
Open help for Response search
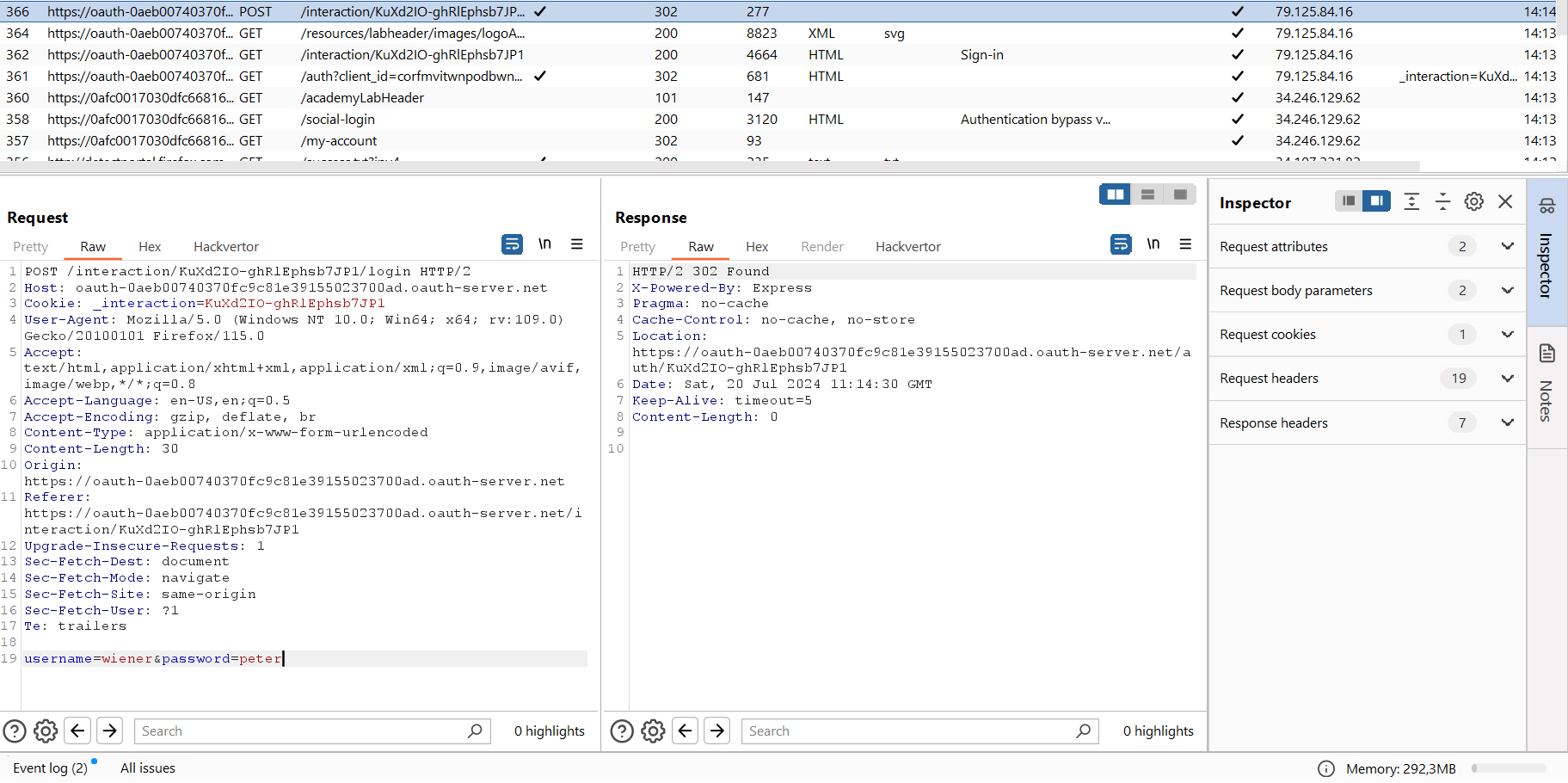622,731
